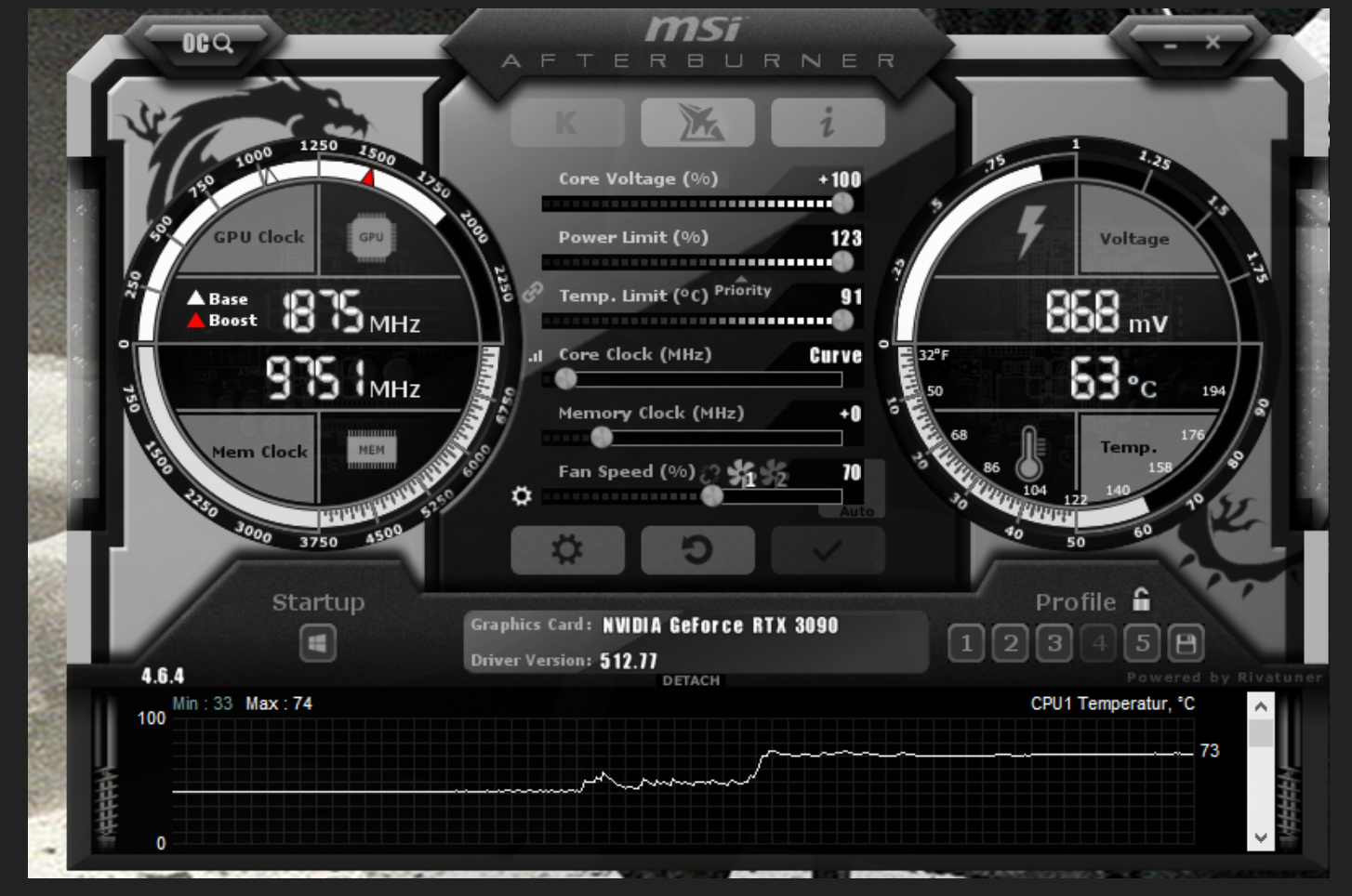Load profile slot 5
The width and height of the screenshot is (1352, 896).
tap(1143, 642)
